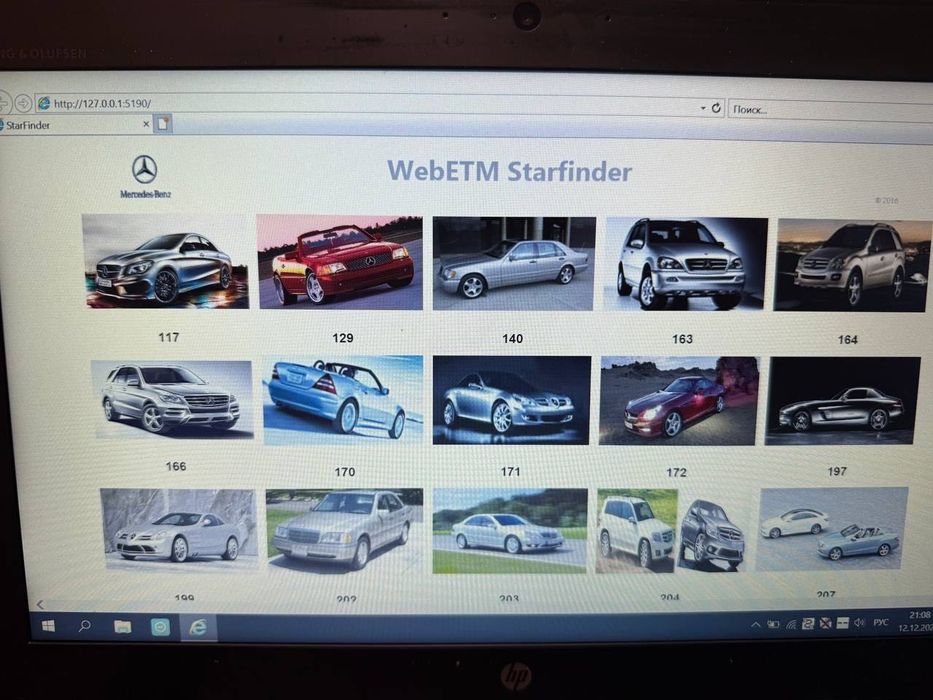
Task: Click the 197 label text
Action: coord(837,471)
